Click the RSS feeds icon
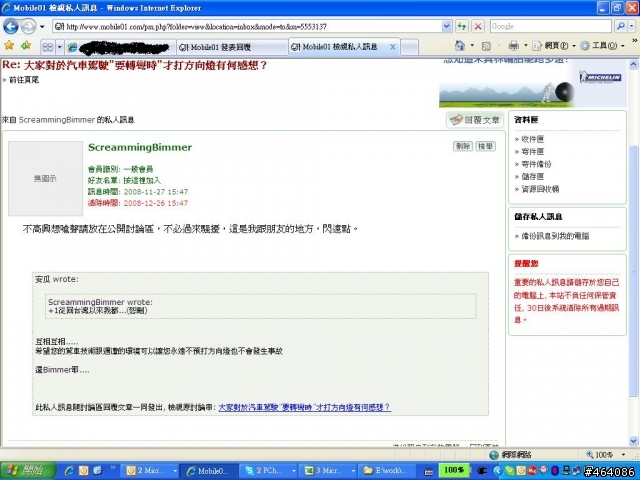 point(486,46)
